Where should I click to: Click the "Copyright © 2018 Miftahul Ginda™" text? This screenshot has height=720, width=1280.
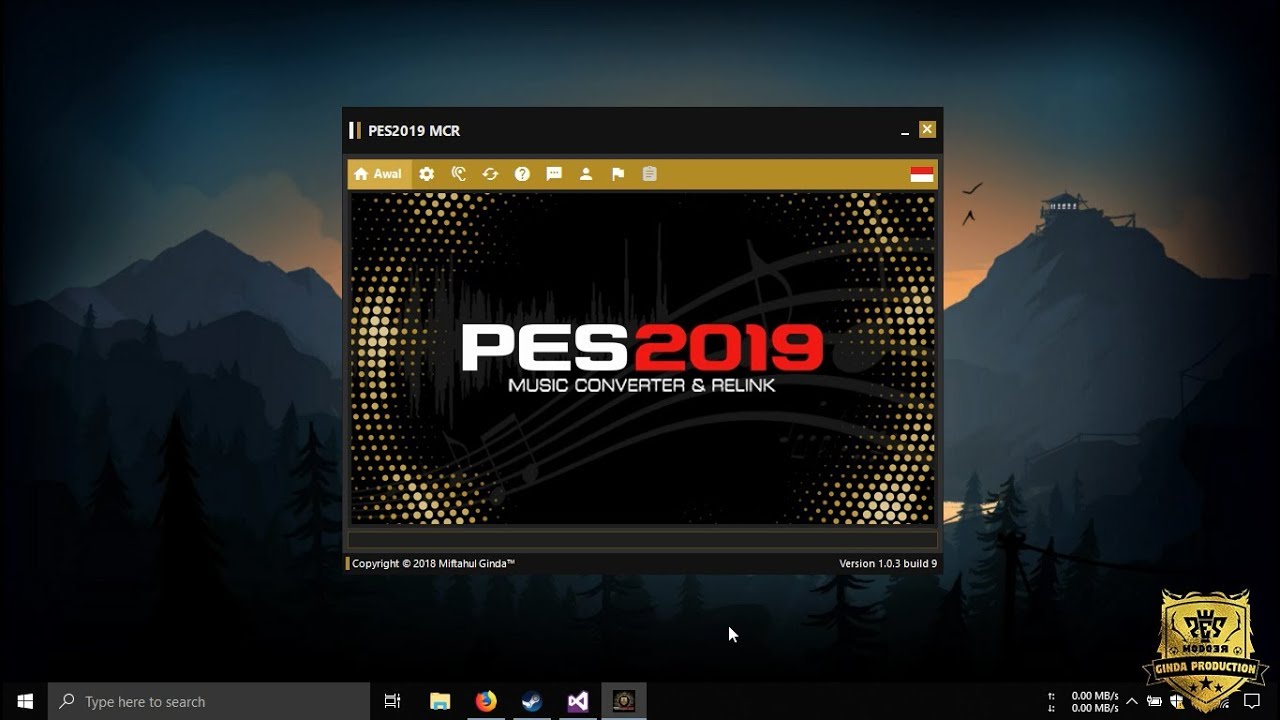pos(433,564)
